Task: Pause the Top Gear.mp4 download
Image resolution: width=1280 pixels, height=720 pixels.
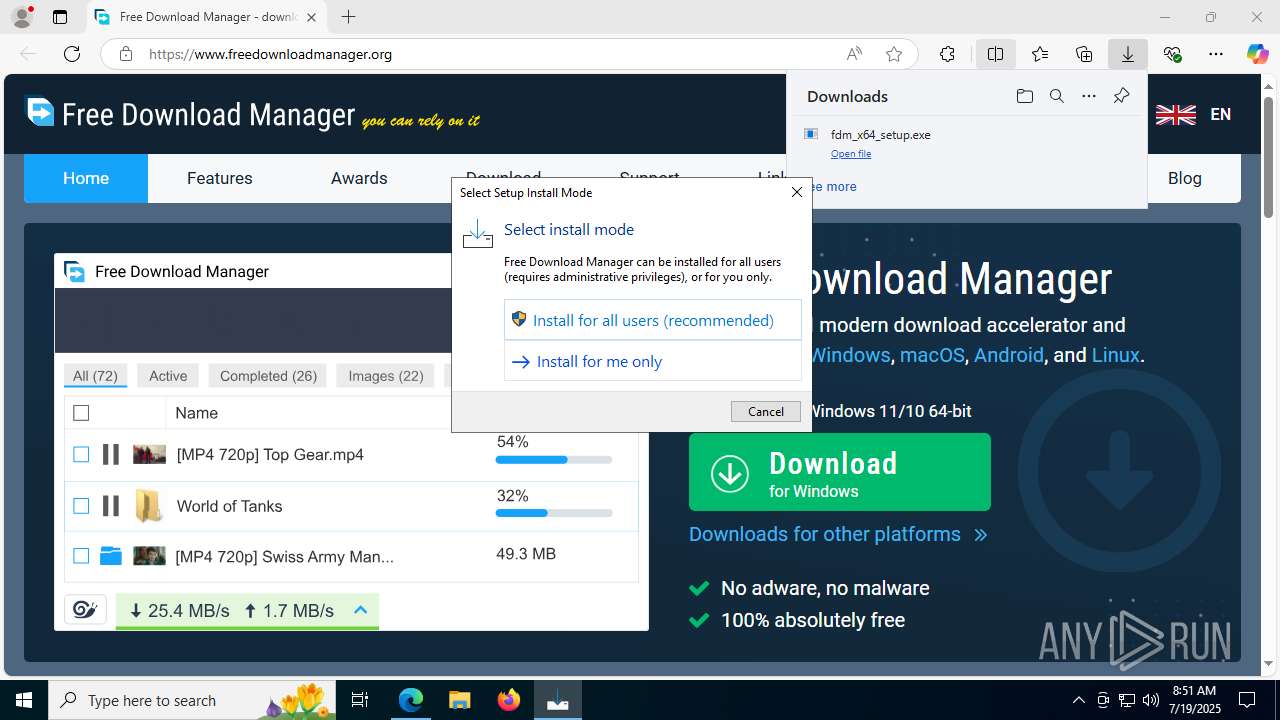Action: click(x=111, y=455)
